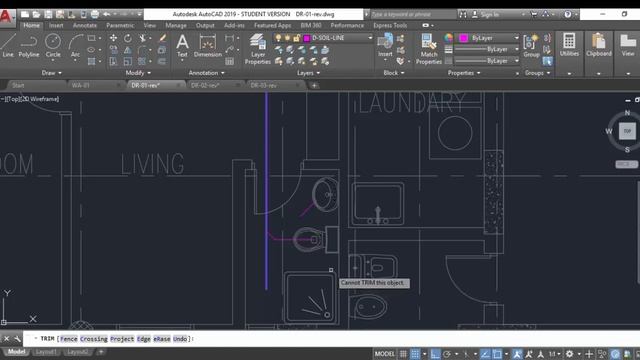Image resolution: width=640 pixels, height=360 pixels.
Task: Pick the Move tool in Modify panel
Action: pyautogui.click(x=113, y=38)
